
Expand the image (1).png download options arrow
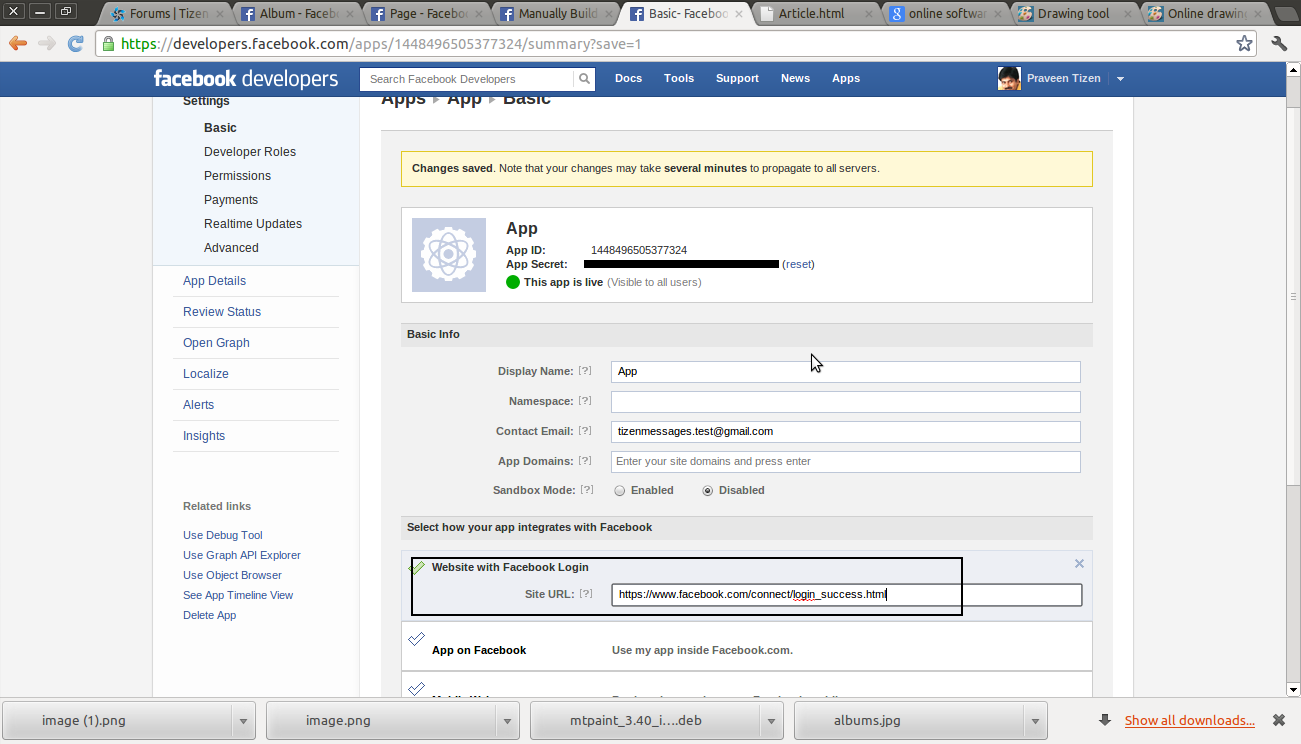242,720
